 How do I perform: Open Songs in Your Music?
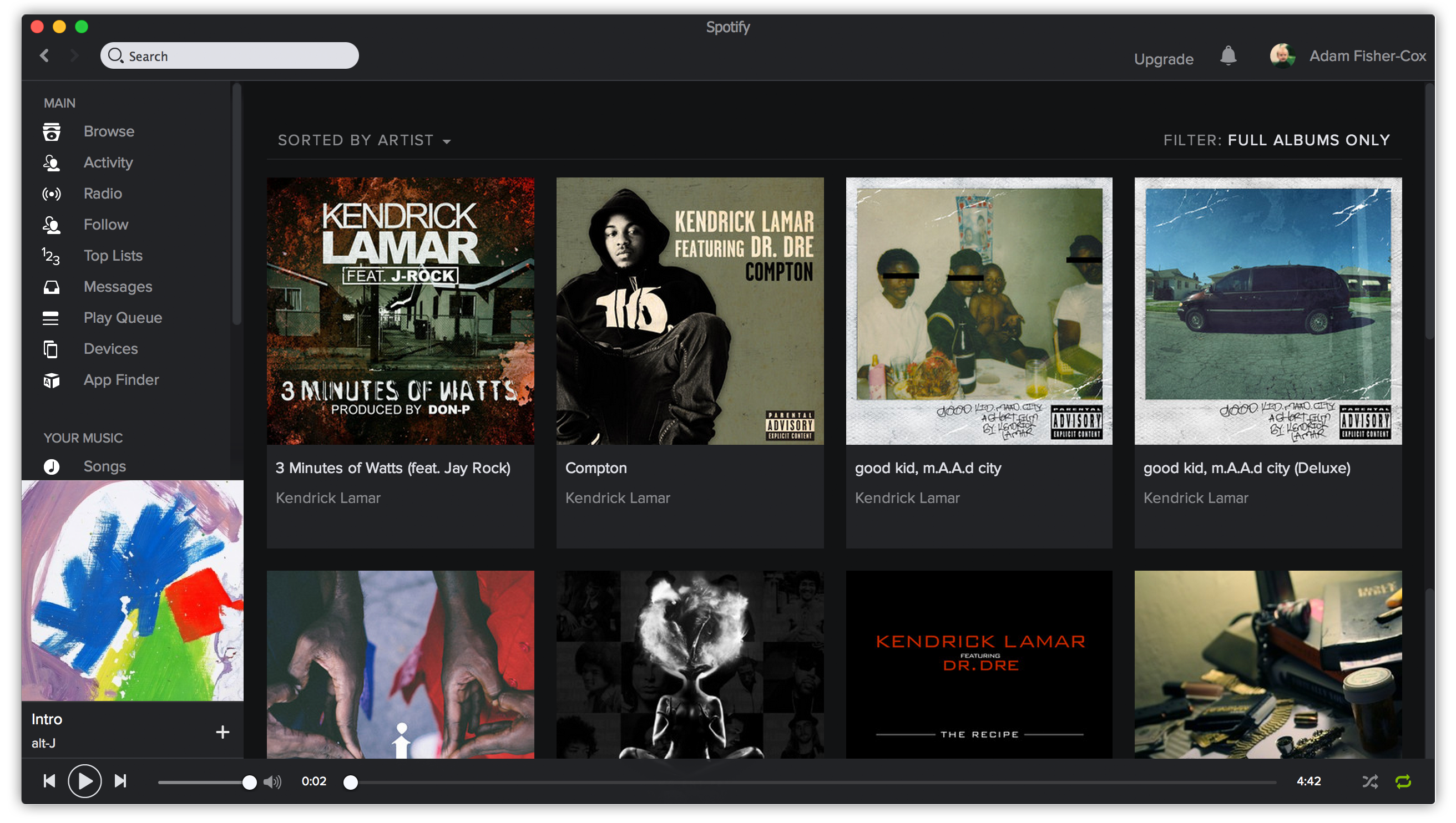coord(105,466)
